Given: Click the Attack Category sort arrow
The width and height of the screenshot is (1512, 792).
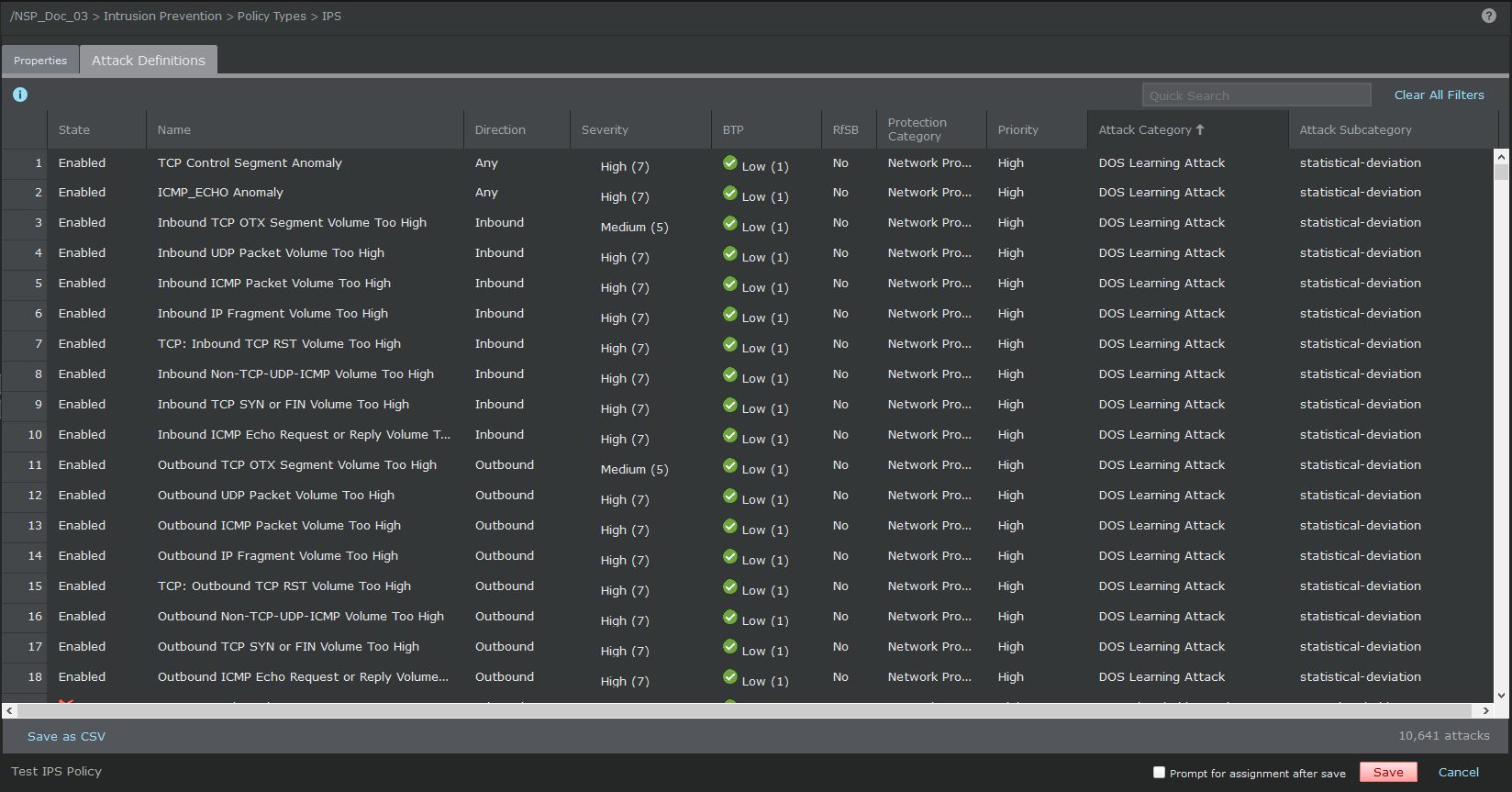Looking at the screenshot, I should [1200, 129].
